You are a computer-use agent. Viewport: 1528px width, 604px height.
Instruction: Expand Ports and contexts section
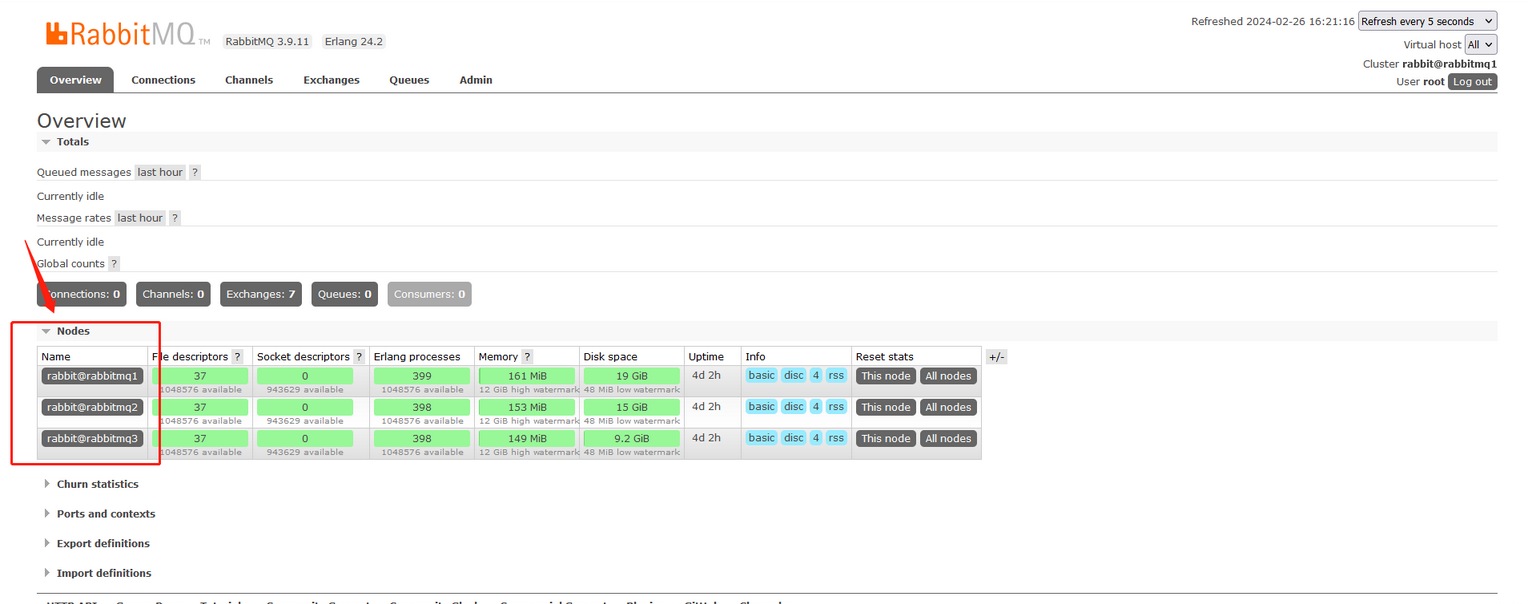click(99, 514)
